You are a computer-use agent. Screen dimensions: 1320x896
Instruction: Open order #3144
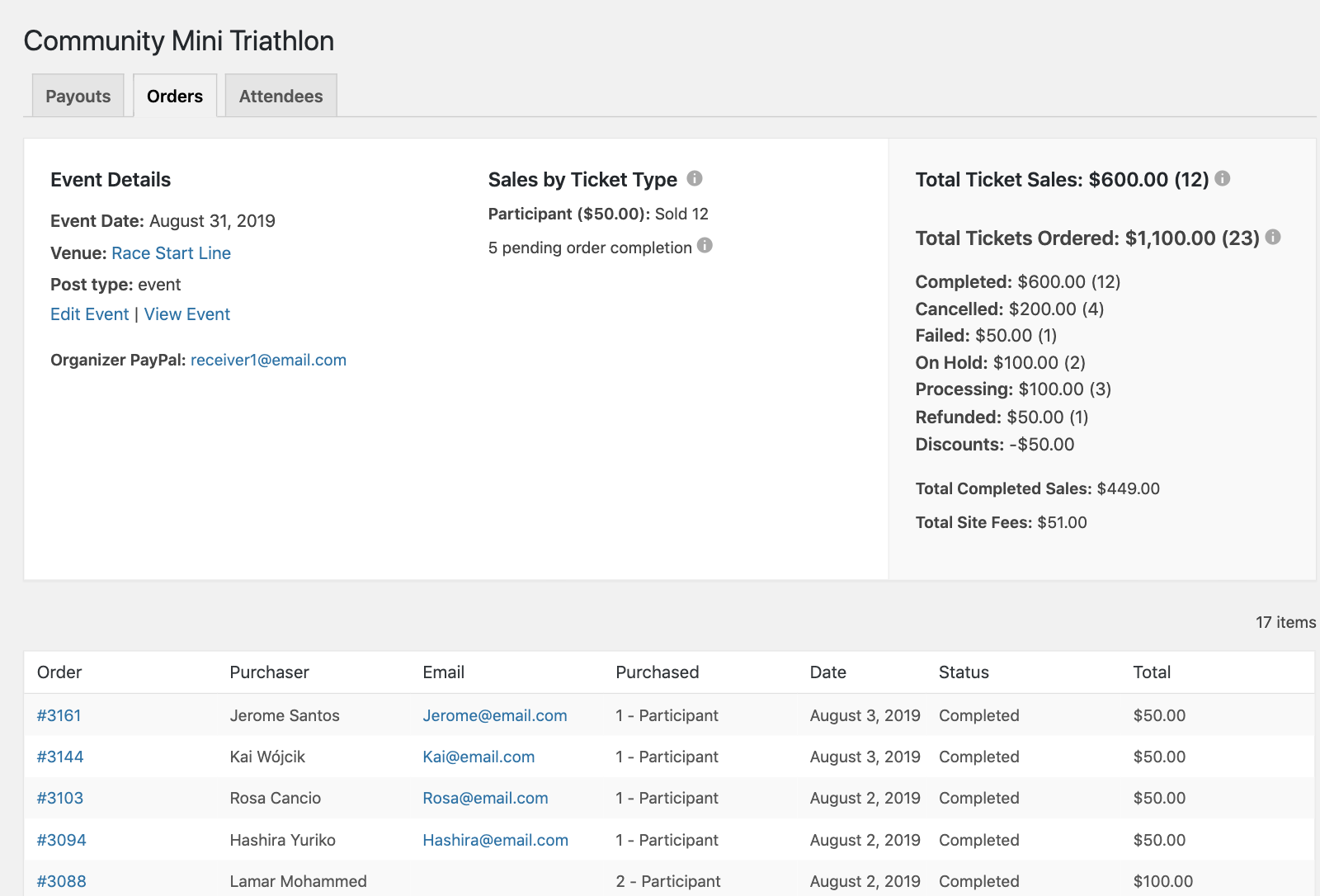coord(60,757)
